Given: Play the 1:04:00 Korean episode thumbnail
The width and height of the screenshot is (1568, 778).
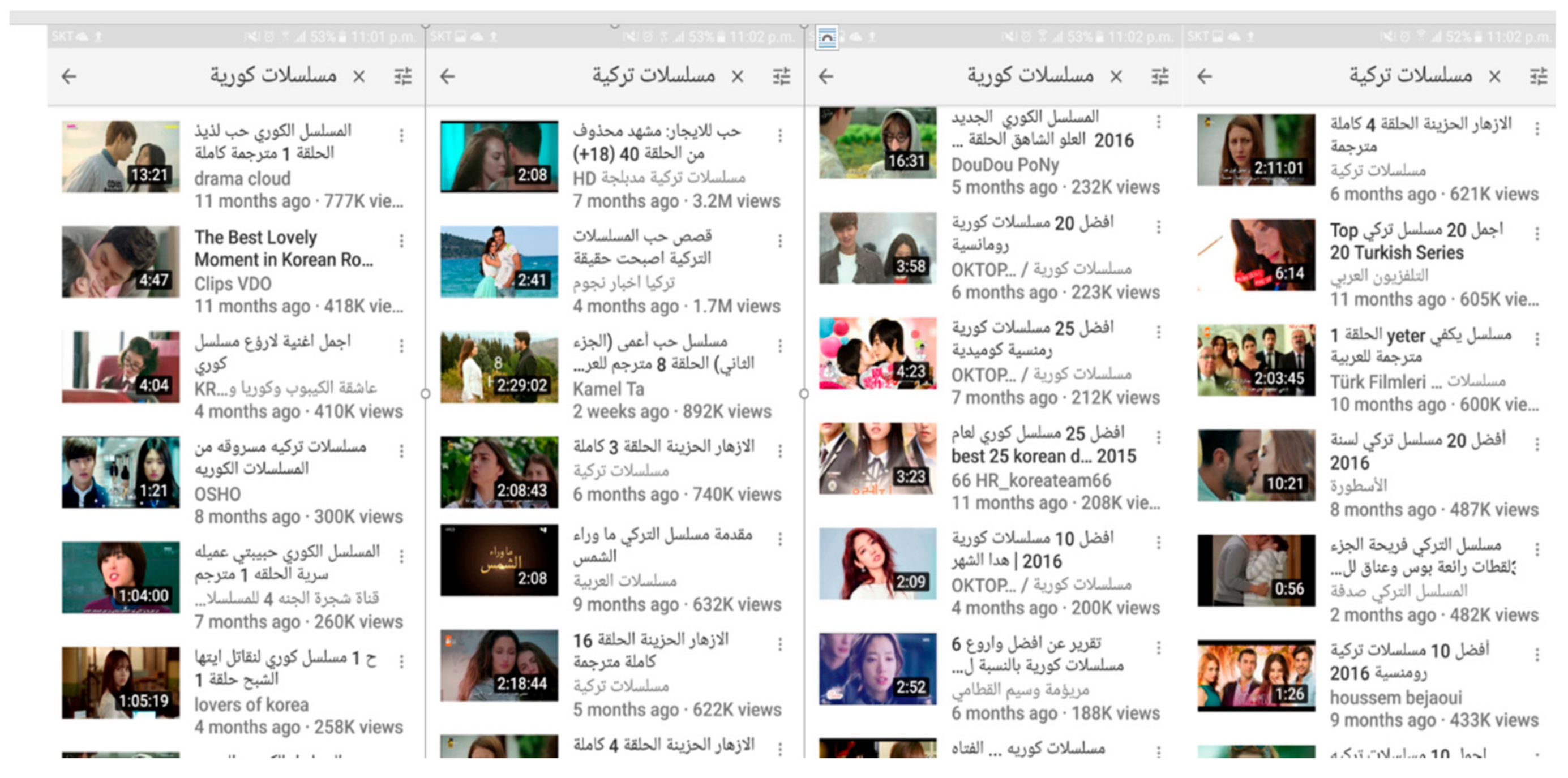Looking at the screenshot, I should 121,578.
